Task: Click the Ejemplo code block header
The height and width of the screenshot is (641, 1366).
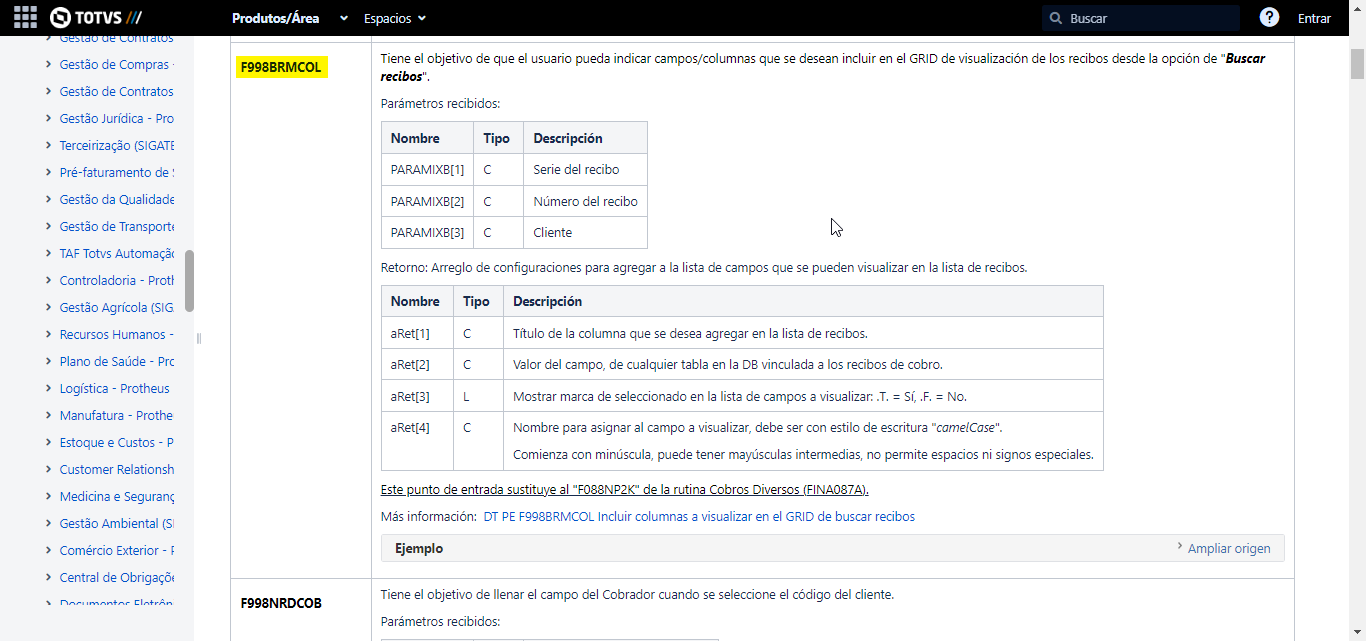Action: point(833,548)
